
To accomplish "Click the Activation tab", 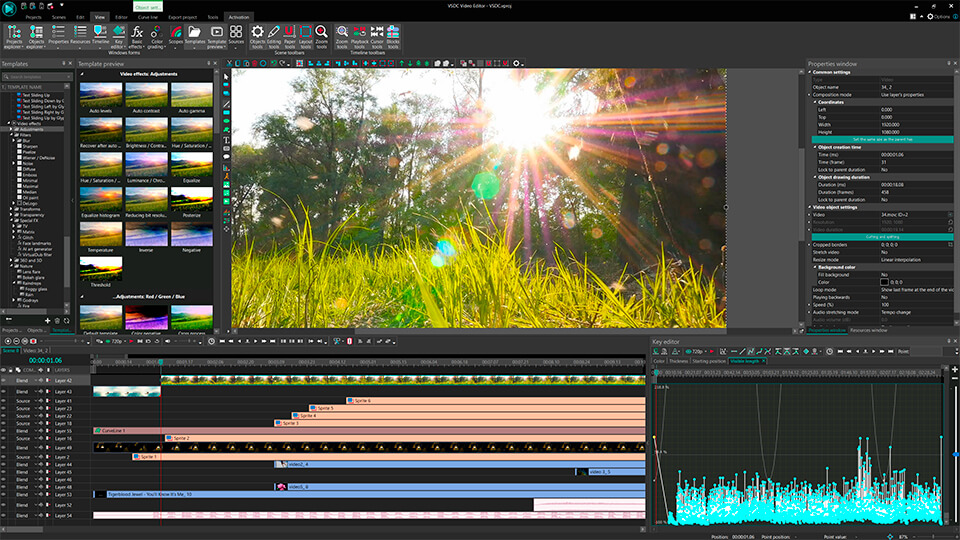I will [239, 17].
